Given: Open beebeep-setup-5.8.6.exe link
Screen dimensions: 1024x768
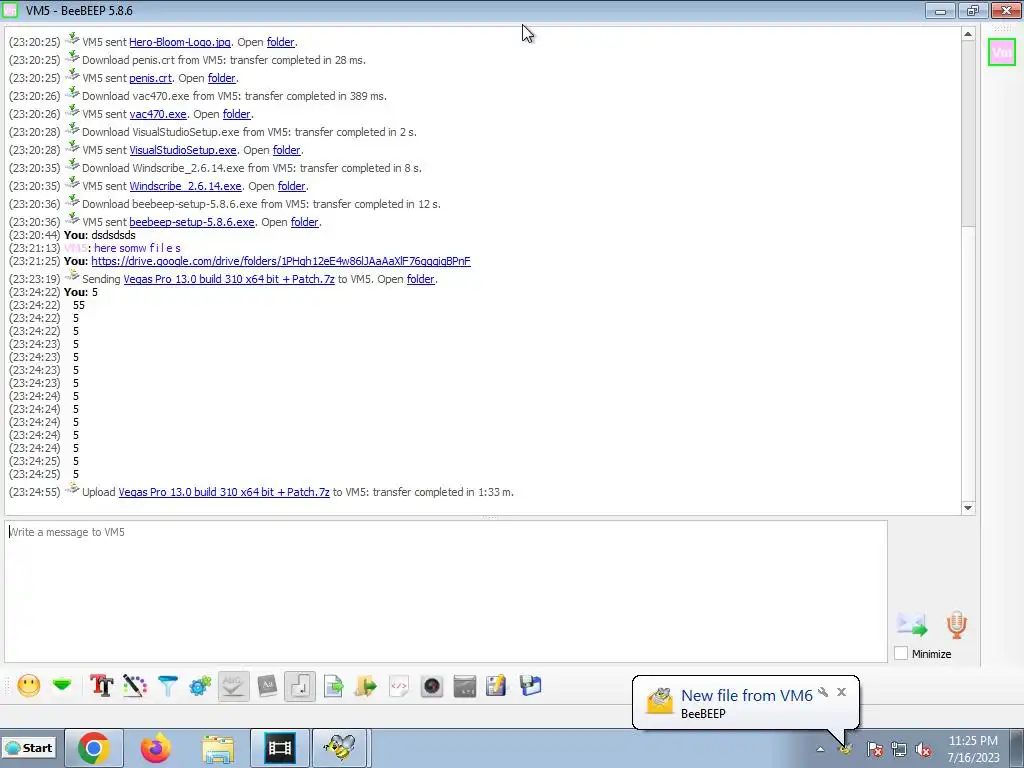Looking at the screenshot, I should [x=192, y=222].
